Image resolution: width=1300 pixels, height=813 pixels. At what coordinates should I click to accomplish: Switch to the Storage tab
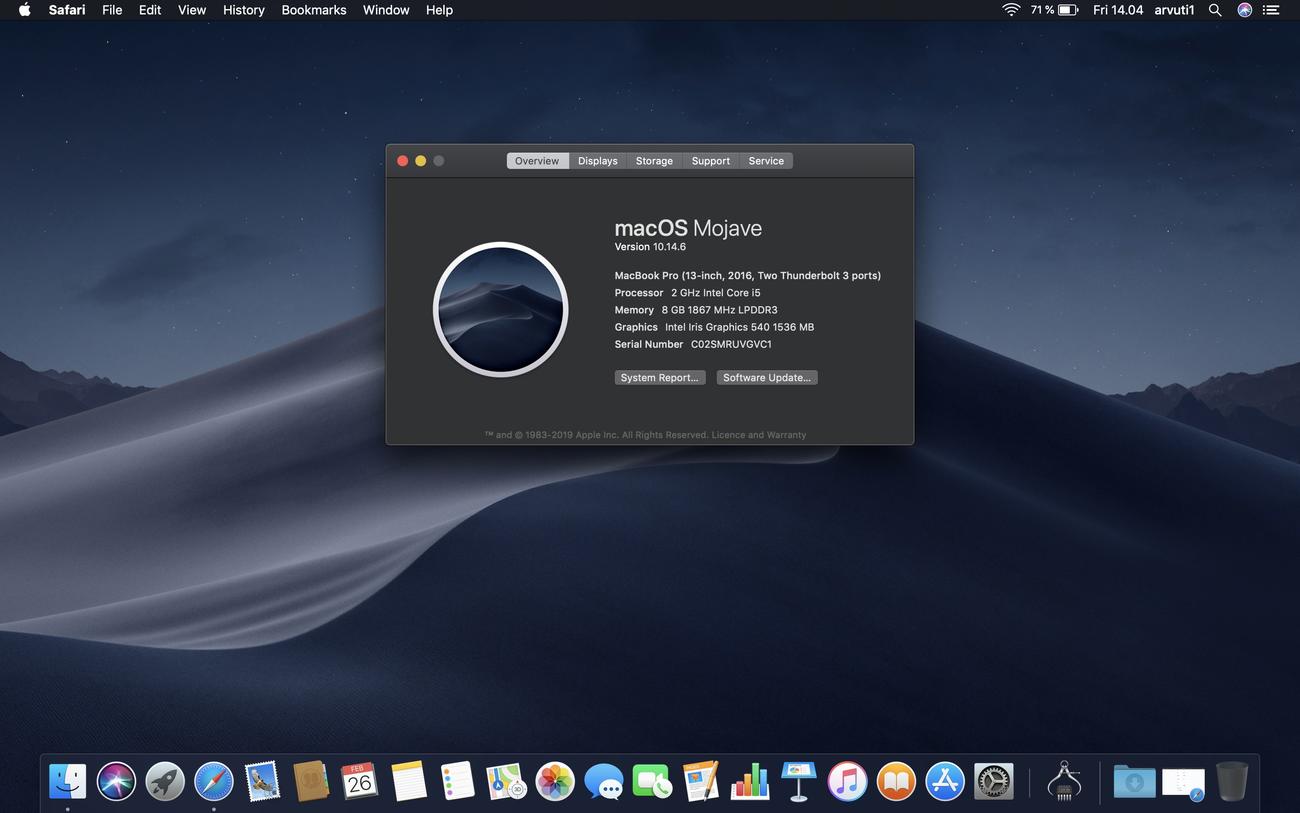[654, 161]
